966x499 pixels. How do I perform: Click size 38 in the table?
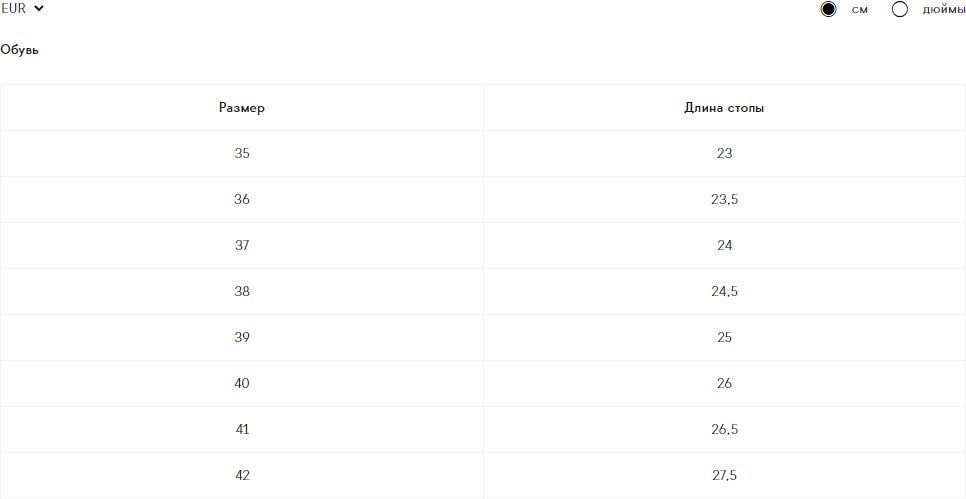click(x=242, y=292)
